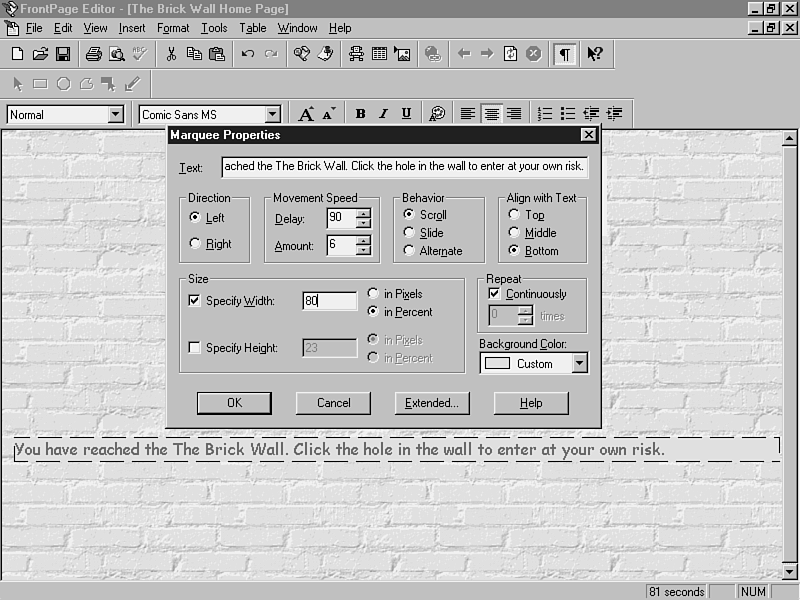The image size is (800, 600).
Task: Click the context Help pointer icon
Action: click(x=595, y=54)
